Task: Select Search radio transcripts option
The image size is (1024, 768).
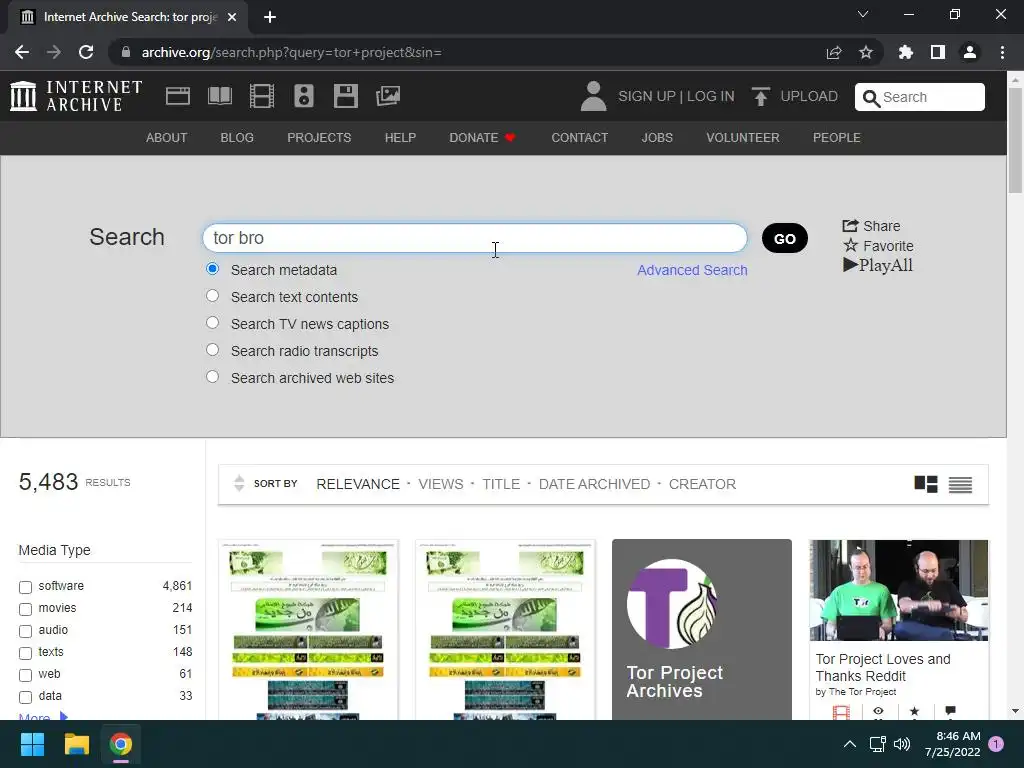Action: pos(212,349)
